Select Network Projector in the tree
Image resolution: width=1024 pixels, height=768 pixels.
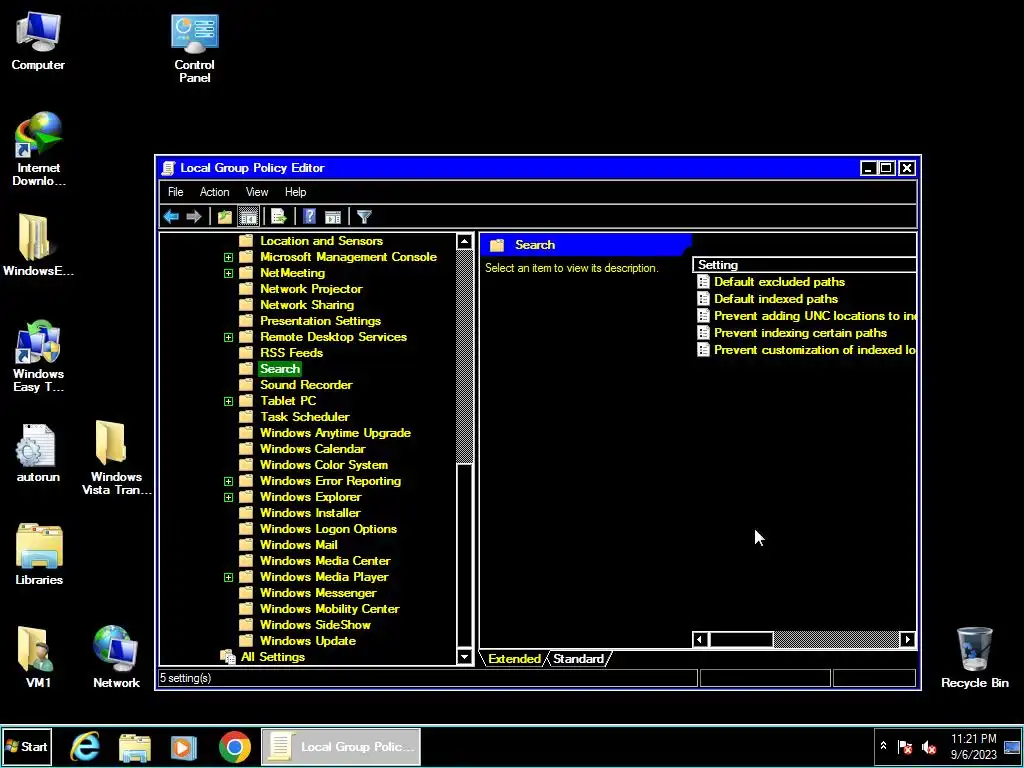click(x=311, y=289)
